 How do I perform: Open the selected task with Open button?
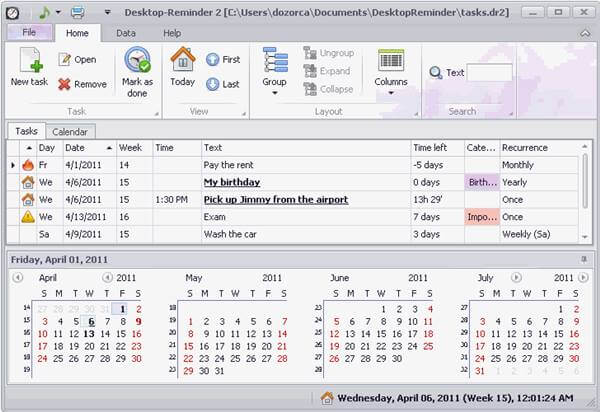(77, 60)
